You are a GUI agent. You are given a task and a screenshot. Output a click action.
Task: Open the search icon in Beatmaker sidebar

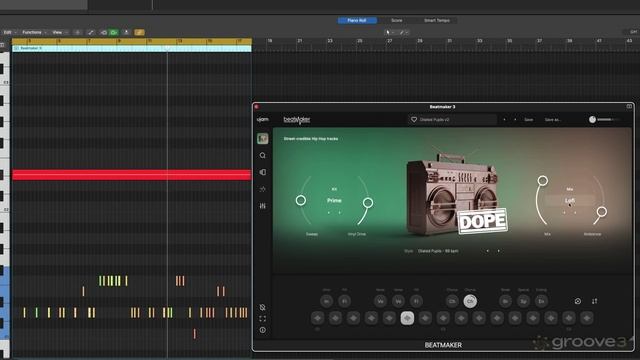point(262,156)
